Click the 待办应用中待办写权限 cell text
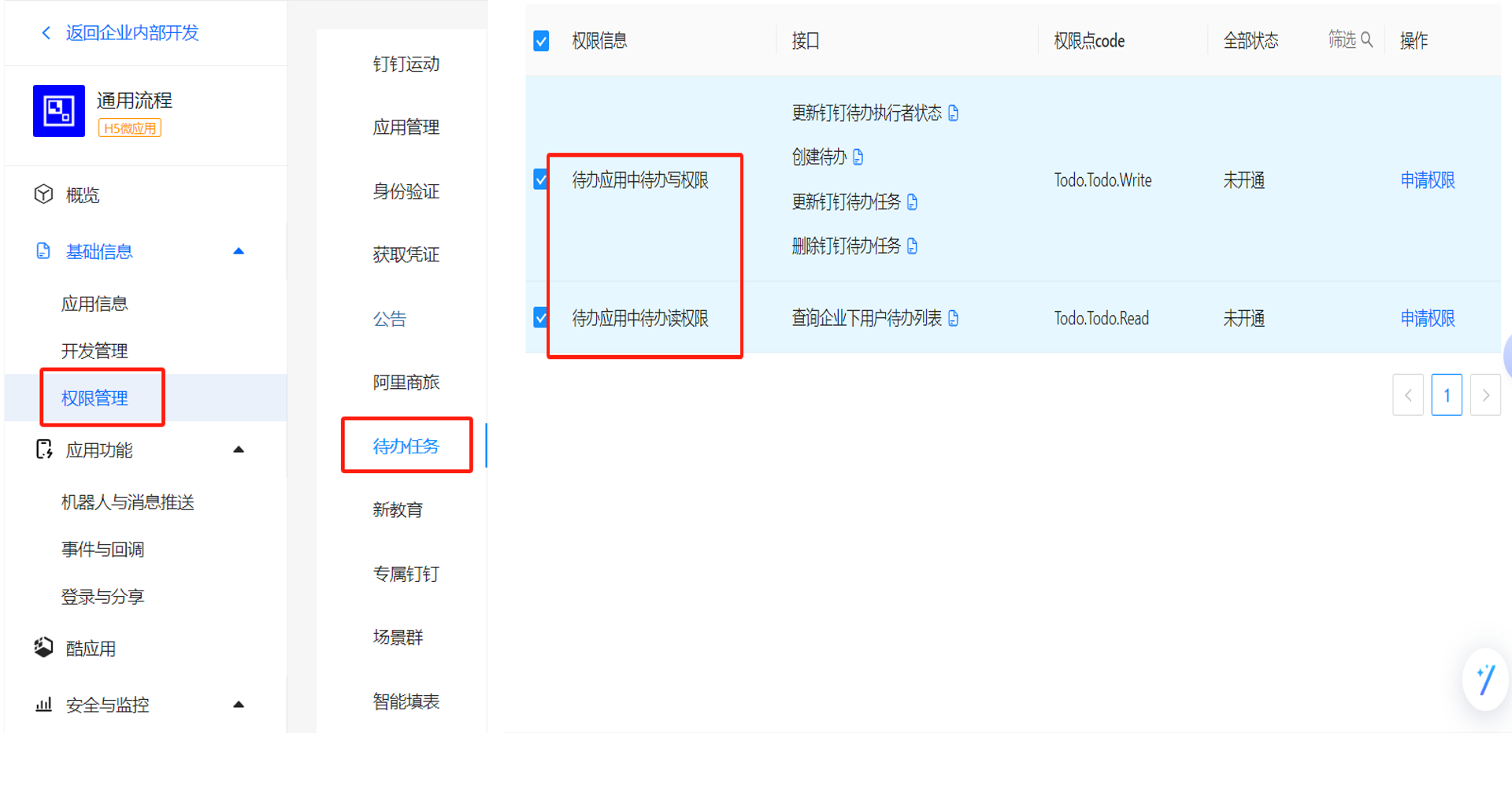 click(640, 180)
